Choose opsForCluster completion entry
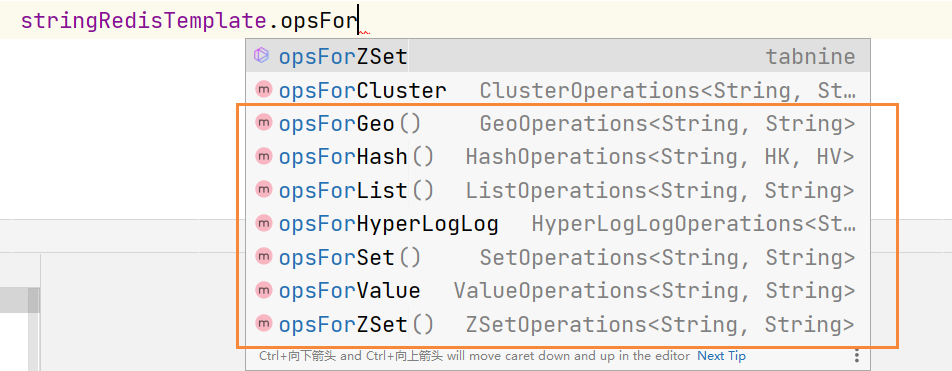Screen dimensions: 952x371 (x=557, y=90)
